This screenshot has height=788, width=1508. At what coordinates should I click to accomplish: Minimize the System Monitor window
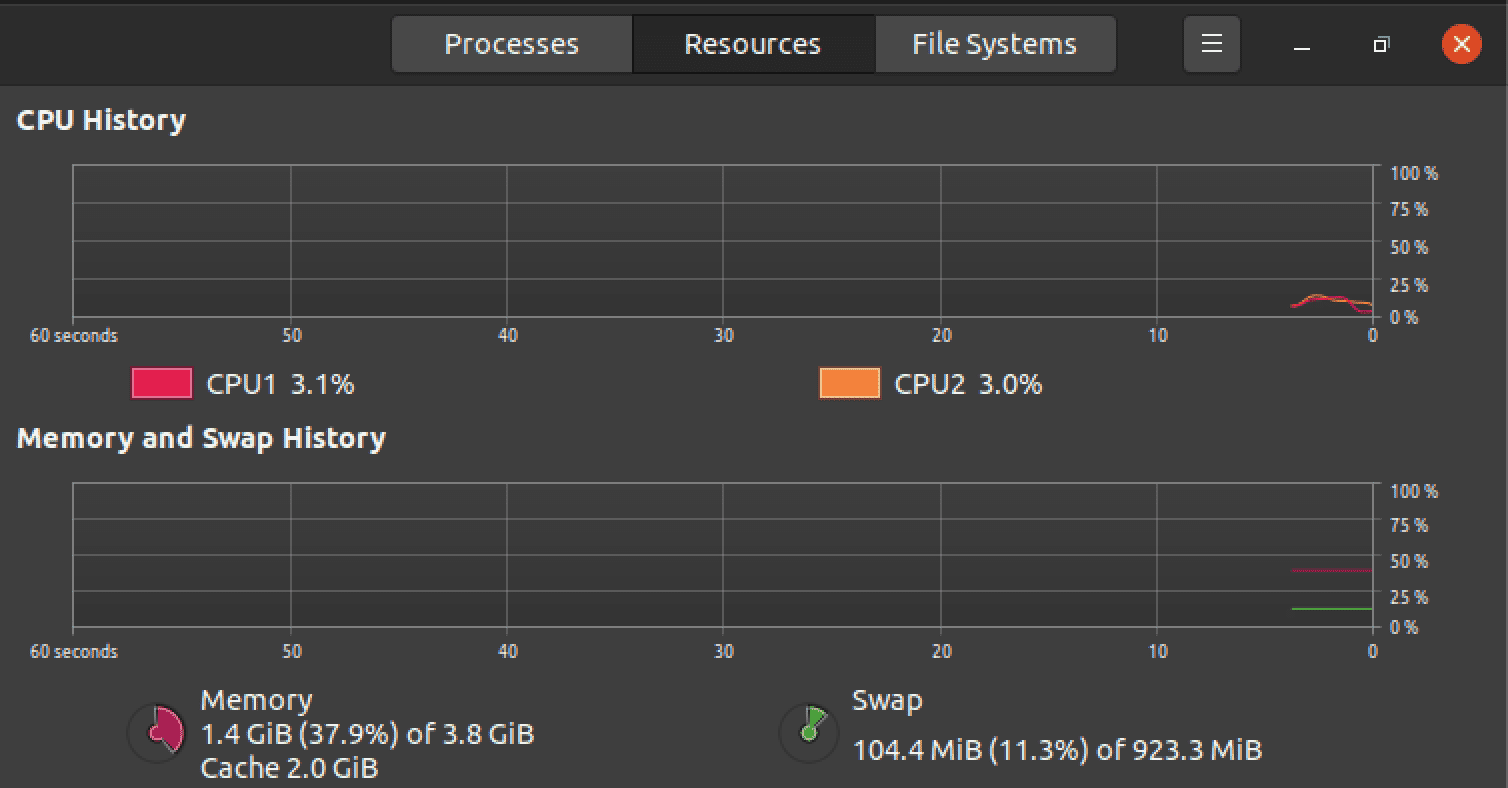coord(1302,45)
